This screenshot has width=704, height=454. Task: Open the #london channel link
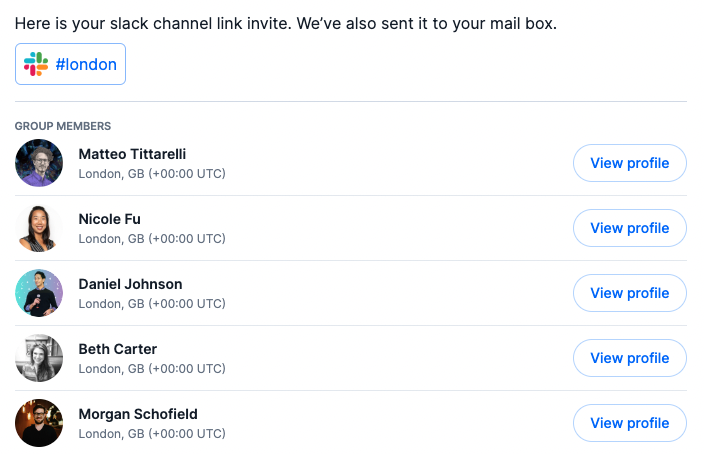(70, 64)
